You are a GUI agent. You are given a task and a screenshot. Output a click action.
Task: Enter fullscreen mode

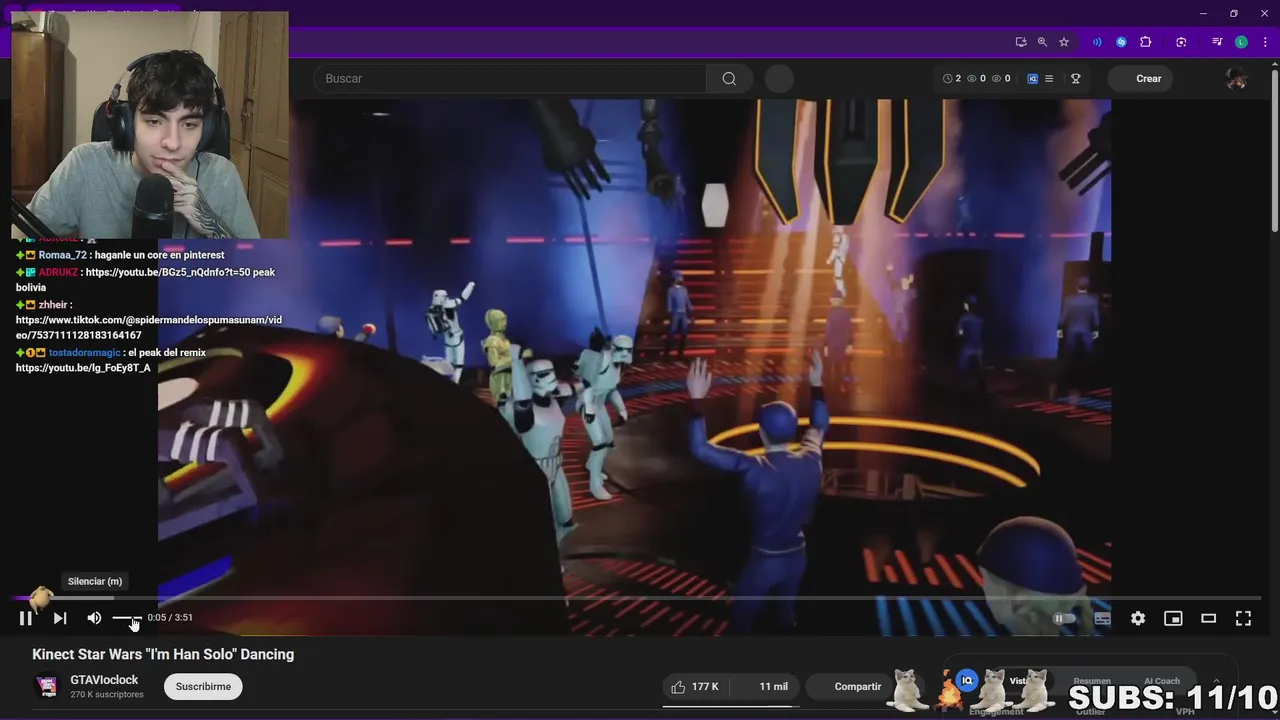click(1243, 618)
